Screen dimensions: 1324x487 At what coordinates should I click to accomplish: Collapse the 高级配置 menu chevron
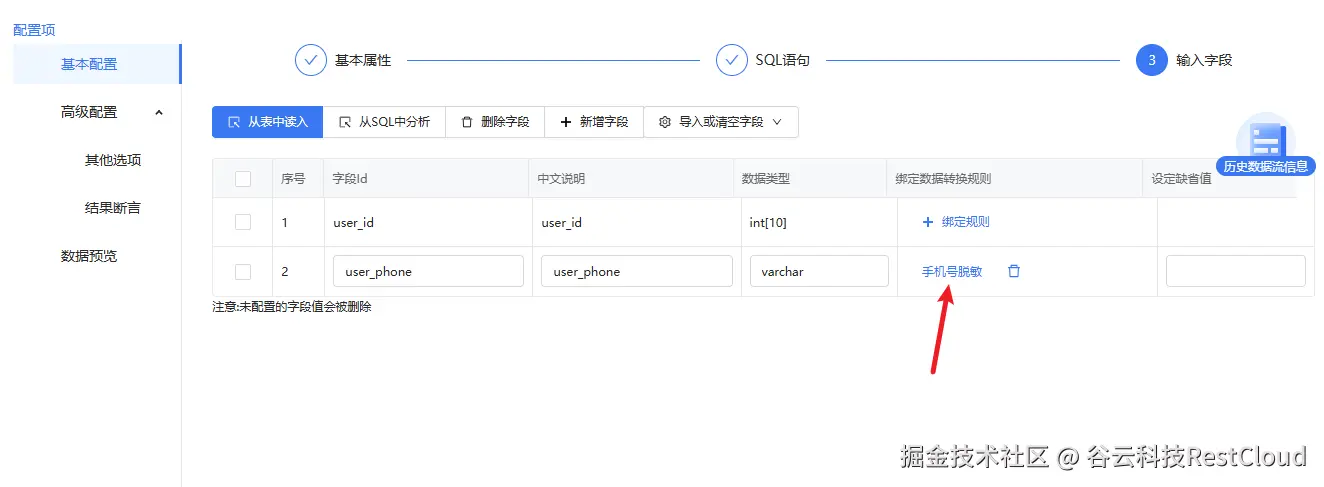click(159, 112)
